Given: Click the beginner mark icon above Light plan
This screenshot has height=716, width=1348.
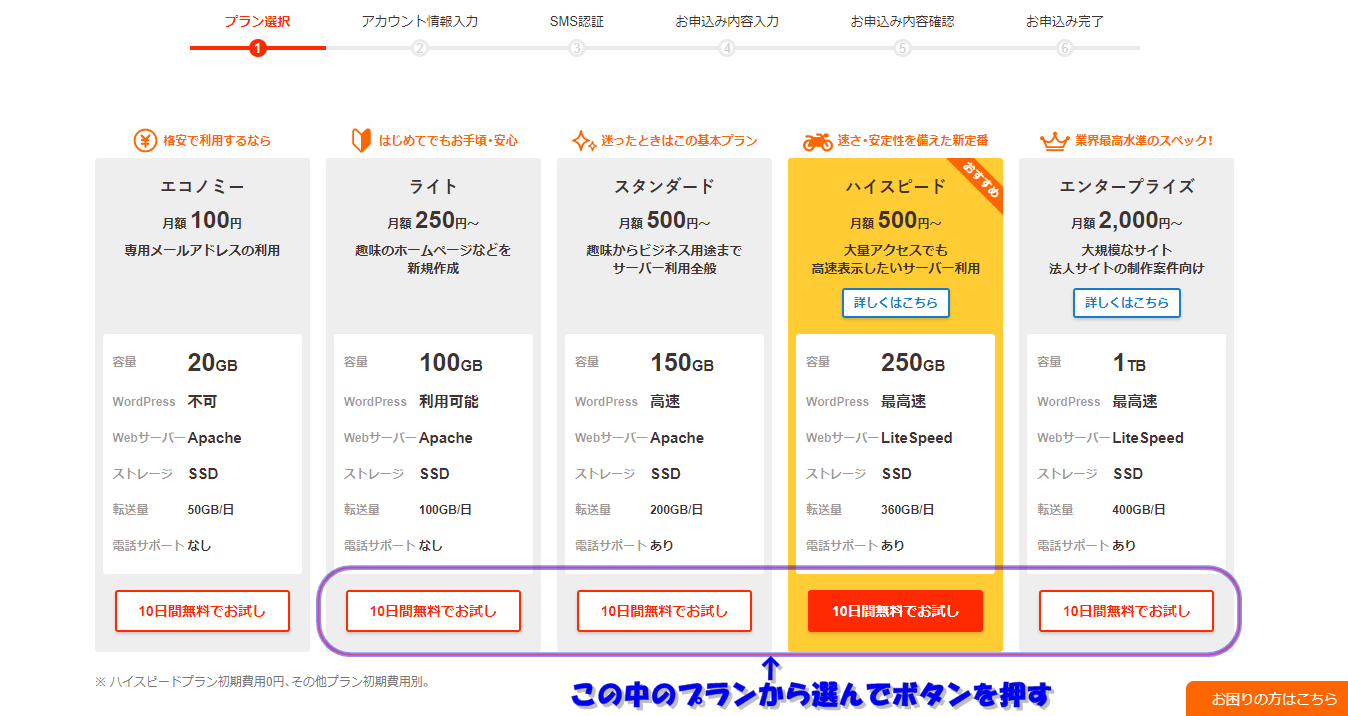Looking at the screenshot, I should [x=361, y=141].
